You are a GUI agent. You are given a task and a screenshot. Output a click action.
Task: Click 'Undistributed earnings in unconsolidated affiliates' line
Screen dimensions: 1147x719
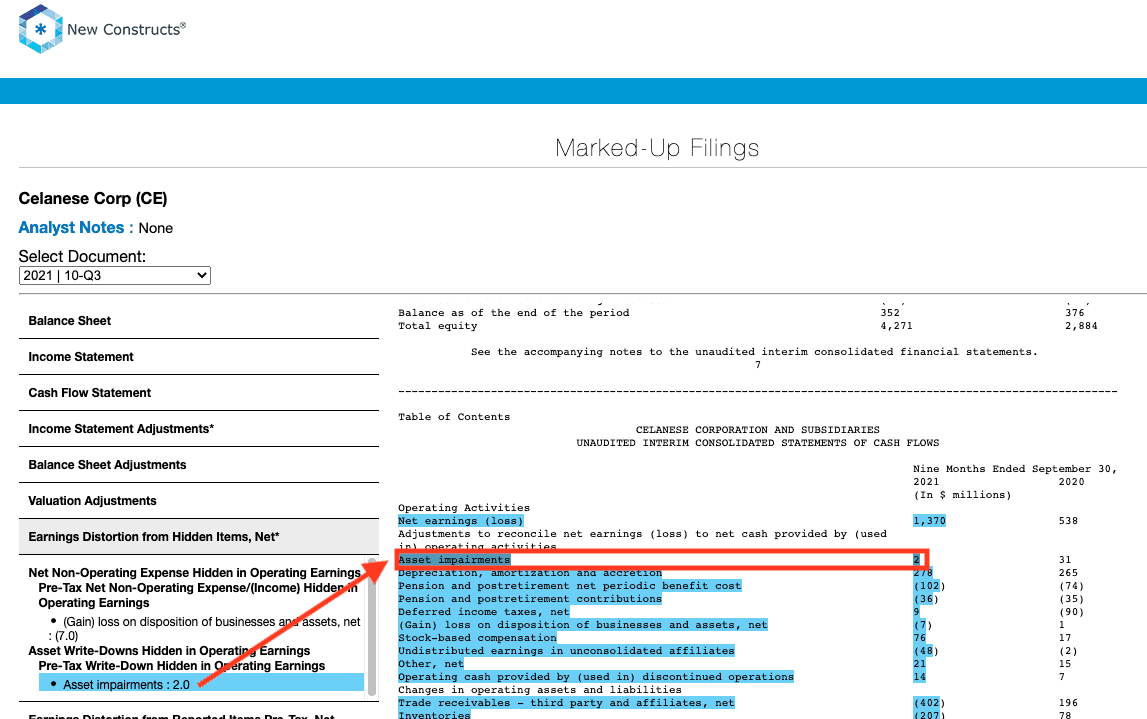(566, 651)
